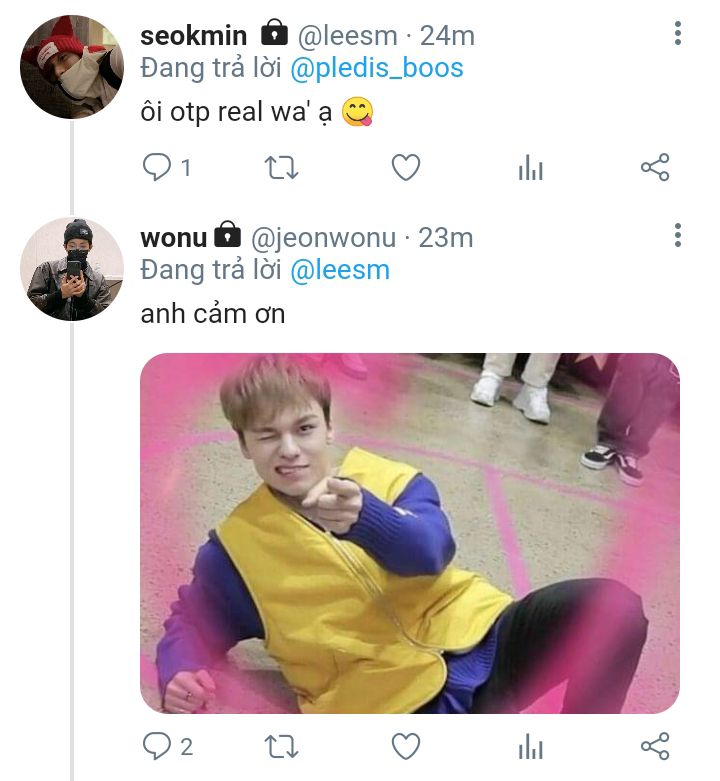This screenshot has height=781, width=720.
Task: Reply to wonu's tweet
Action: point(157,746)
